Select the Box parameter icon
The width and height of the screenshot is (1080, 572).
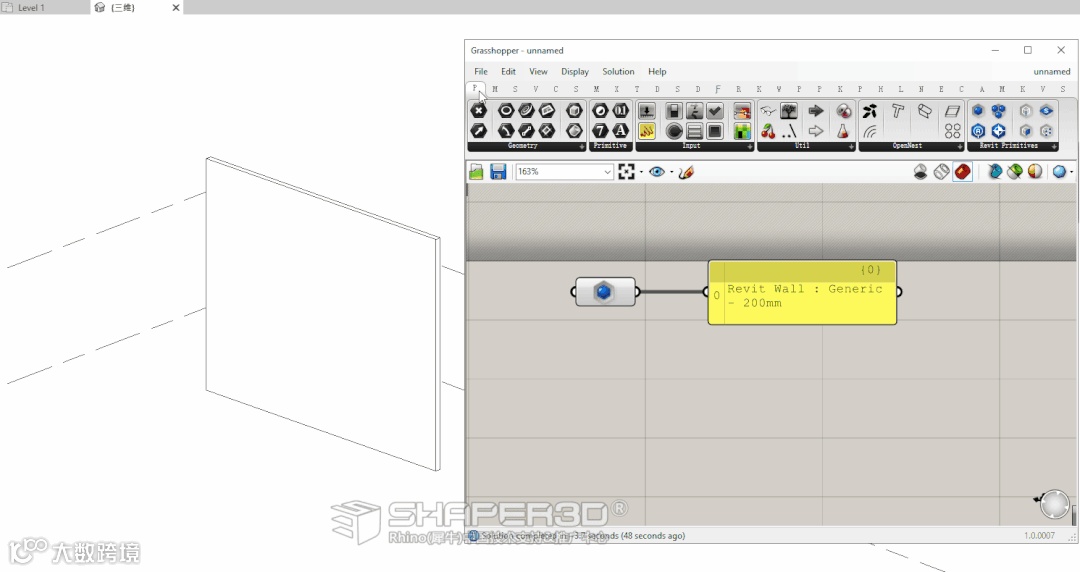point(574,110)
